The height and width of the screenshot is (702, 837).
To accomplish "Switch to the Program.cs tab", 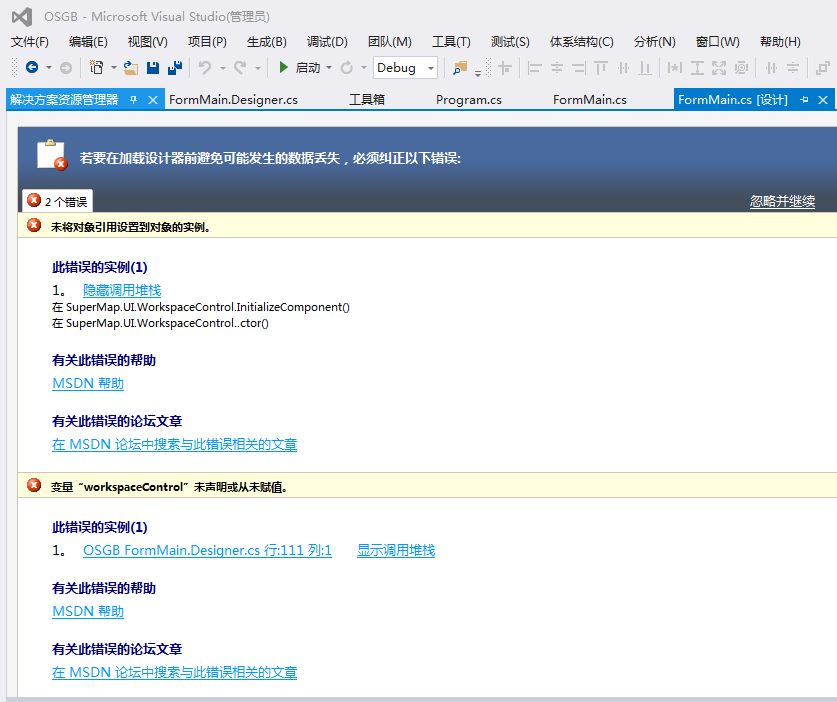I will pos(469,99).
